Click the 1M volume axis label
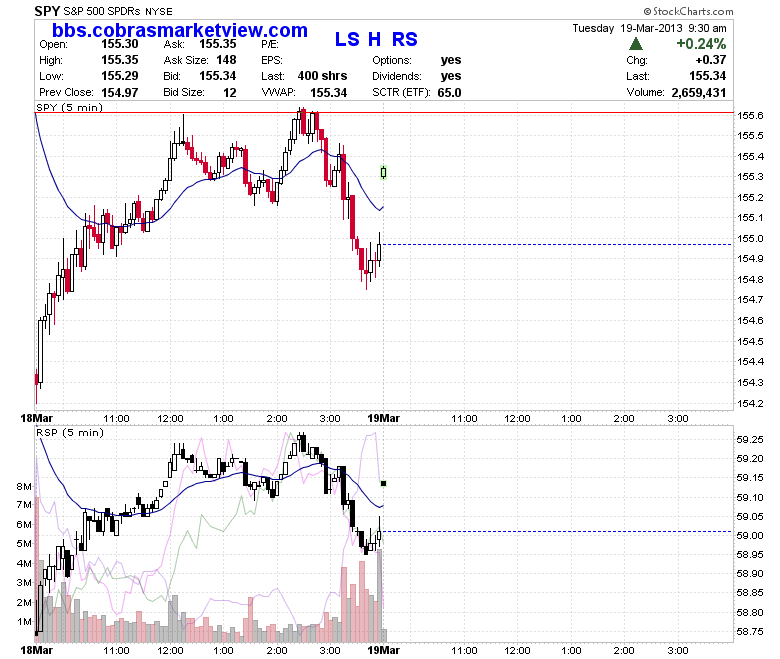This screenshot has width=780, height=659. click(x=24, y=622)
